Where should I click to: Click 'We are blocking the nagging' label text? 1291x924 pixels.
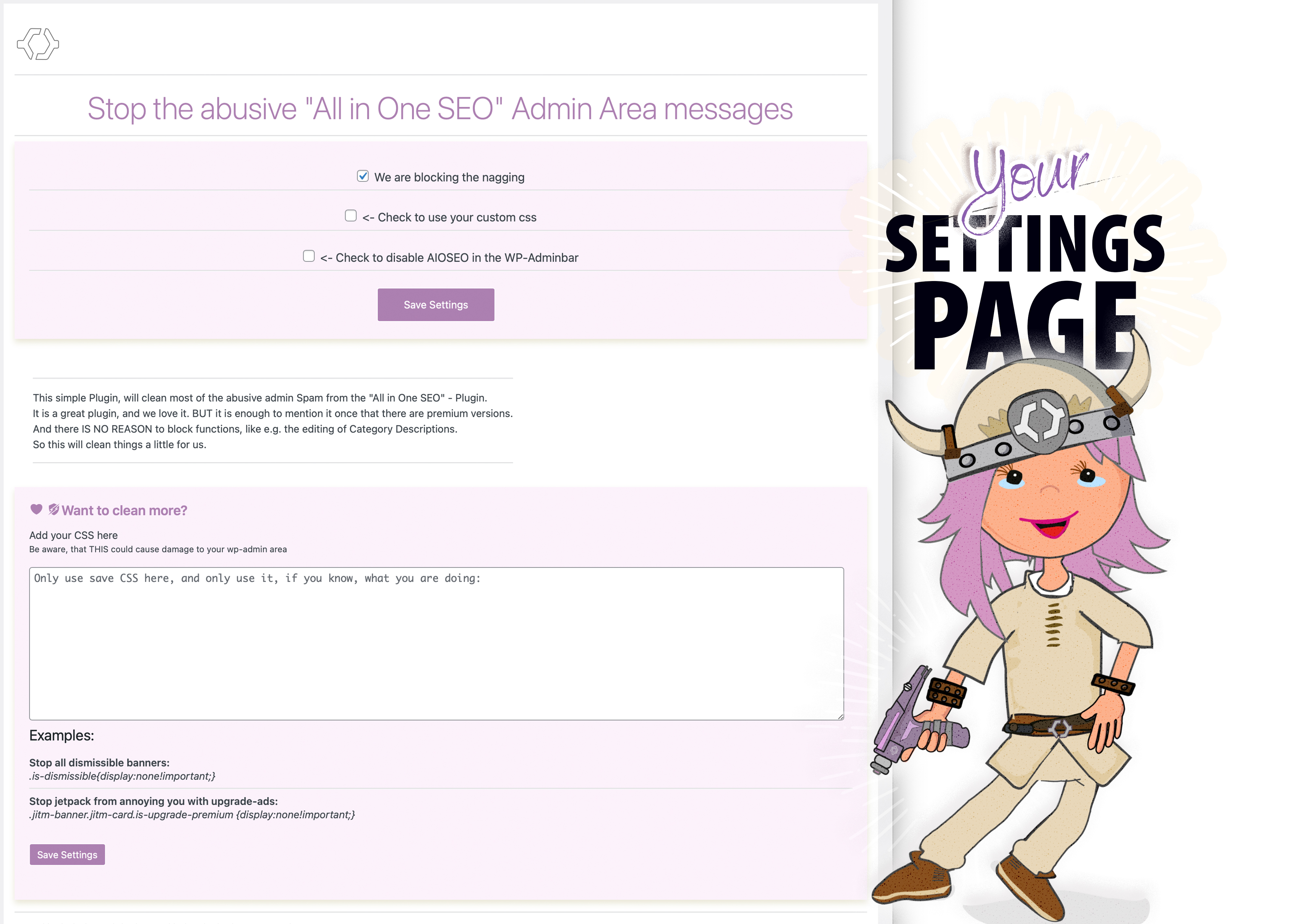(449, 177)
